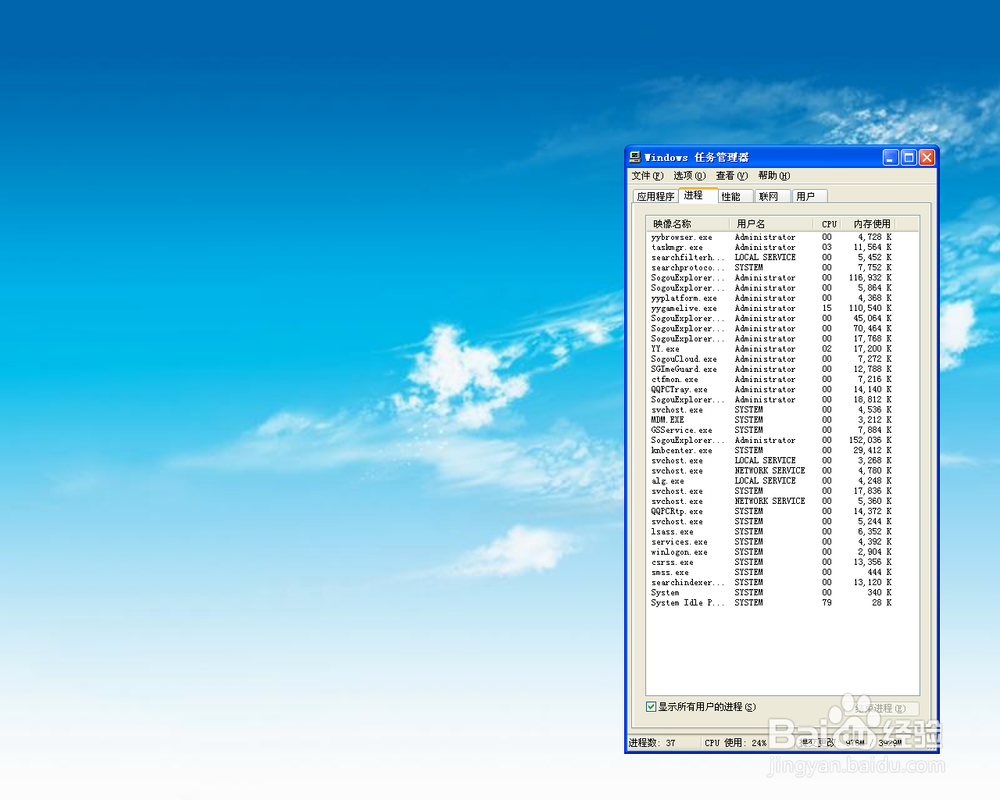Minimize the Windows 任务管理器 window
Screen dimensions: 1000x800
click(x=890, y=157)
